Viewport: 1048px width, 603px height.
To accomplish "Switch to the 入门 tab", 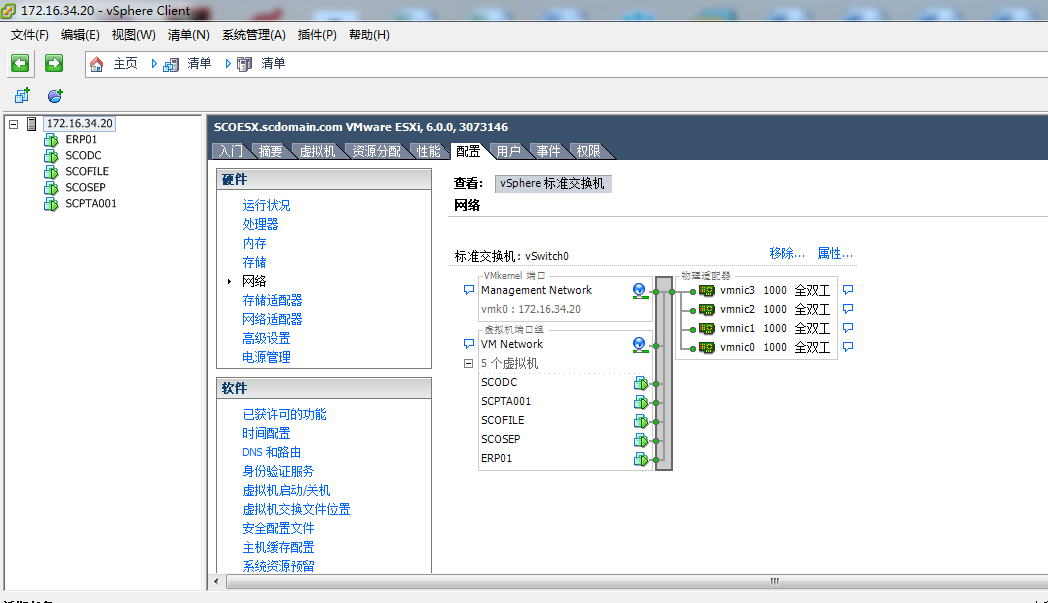I will [231, 151].
